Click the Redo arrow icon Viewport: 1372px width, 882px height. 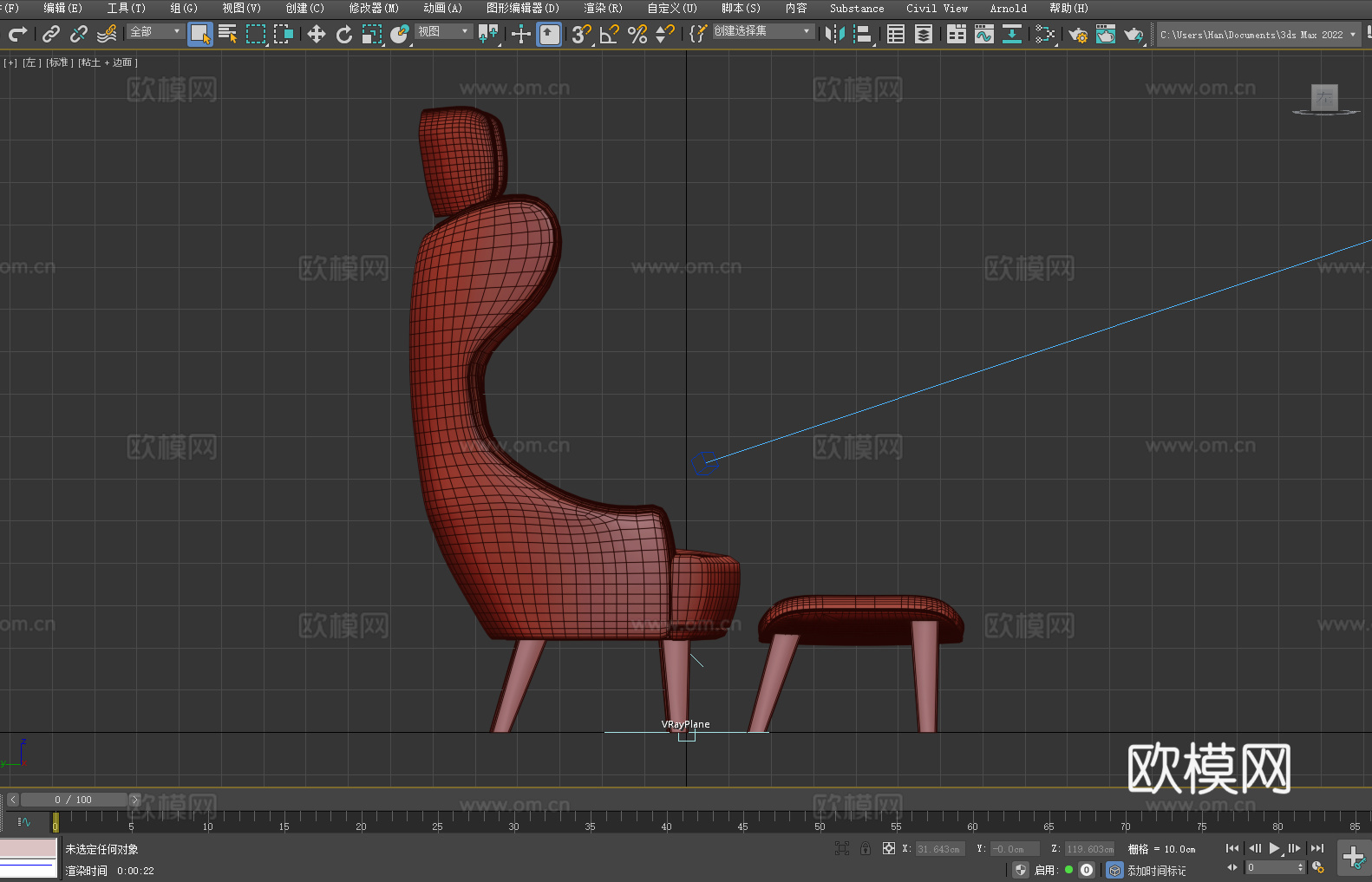tap(17, 34)
